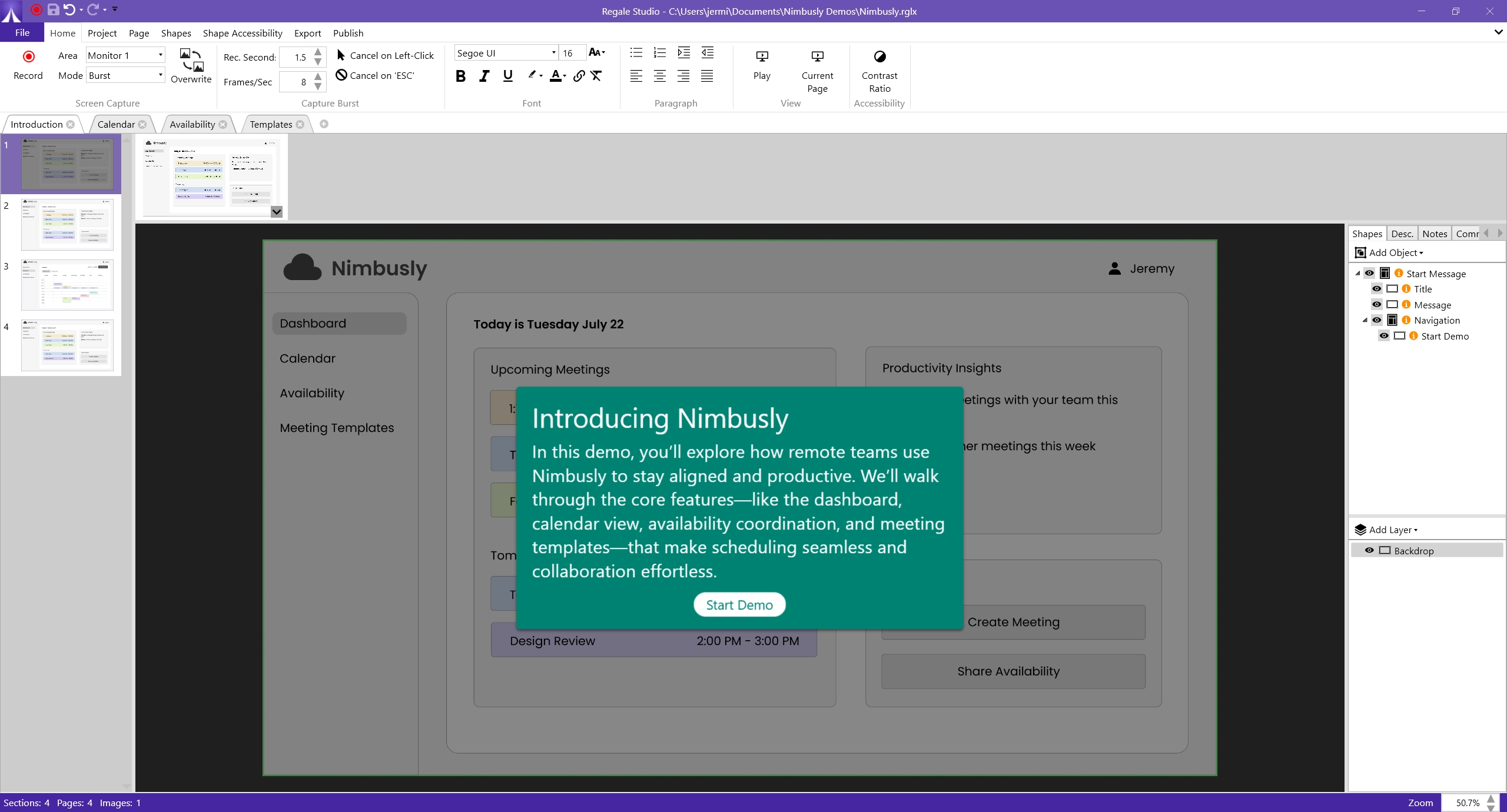Apply Underline formatting
1507x812 pixels.
[507, 76]
